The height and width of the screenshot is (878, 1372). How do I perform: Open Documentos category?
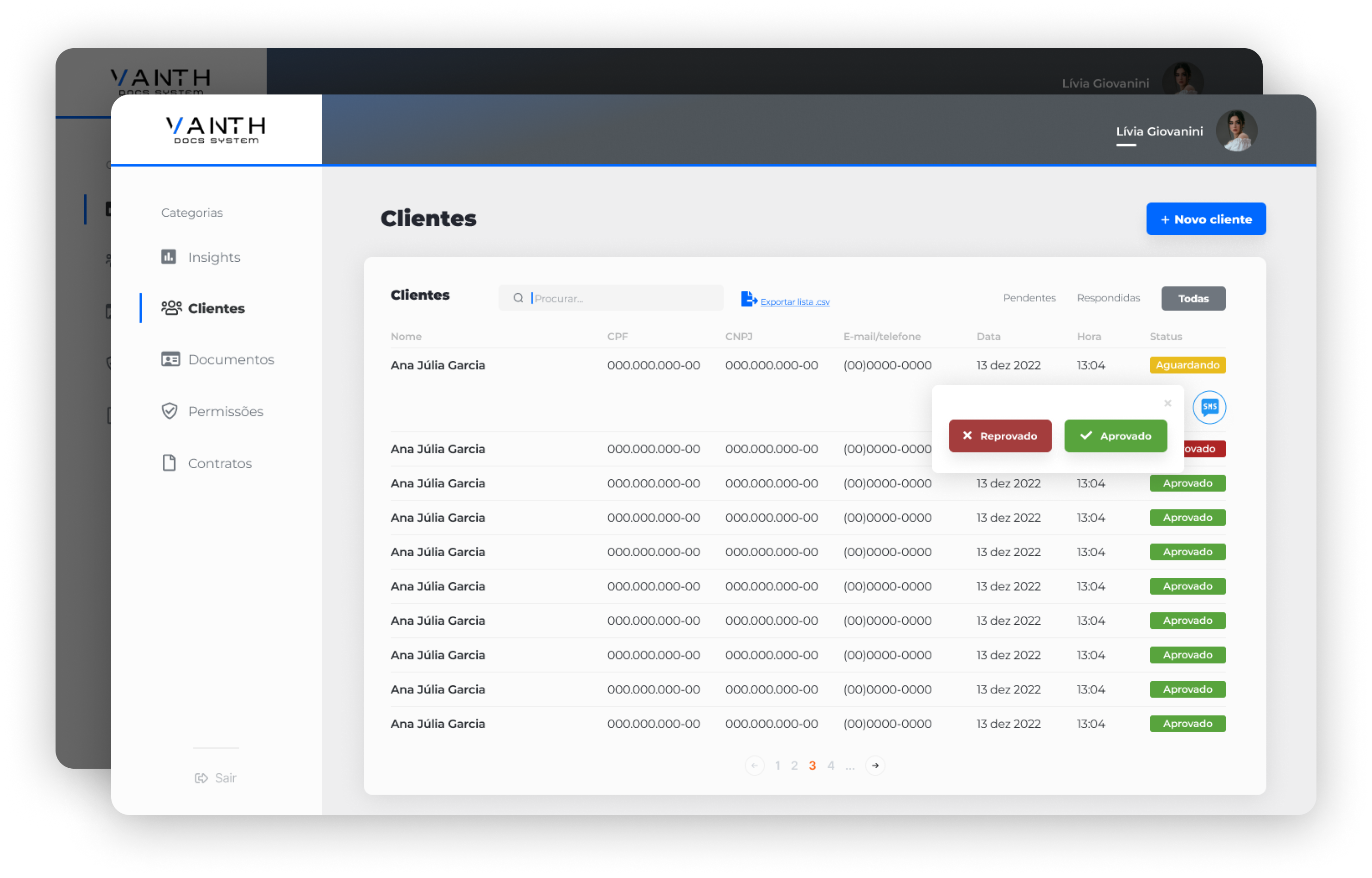[x=231, y=360]
